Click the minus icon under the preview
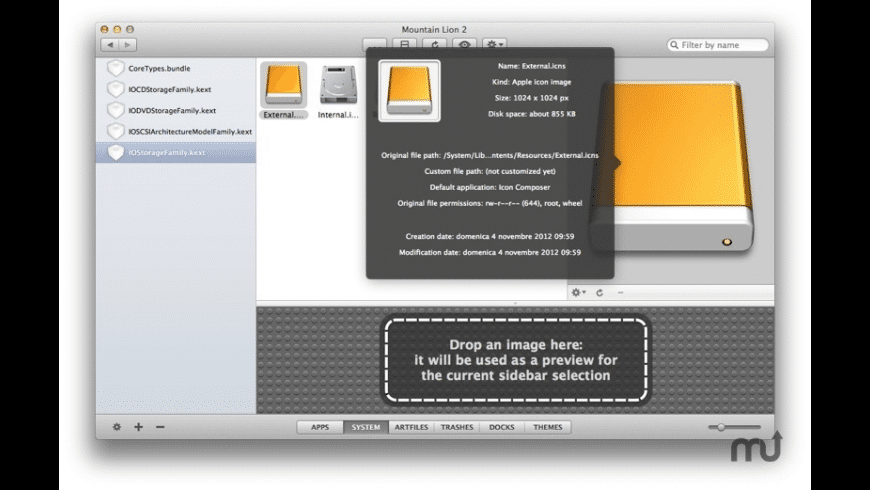 tap(620, 292)
